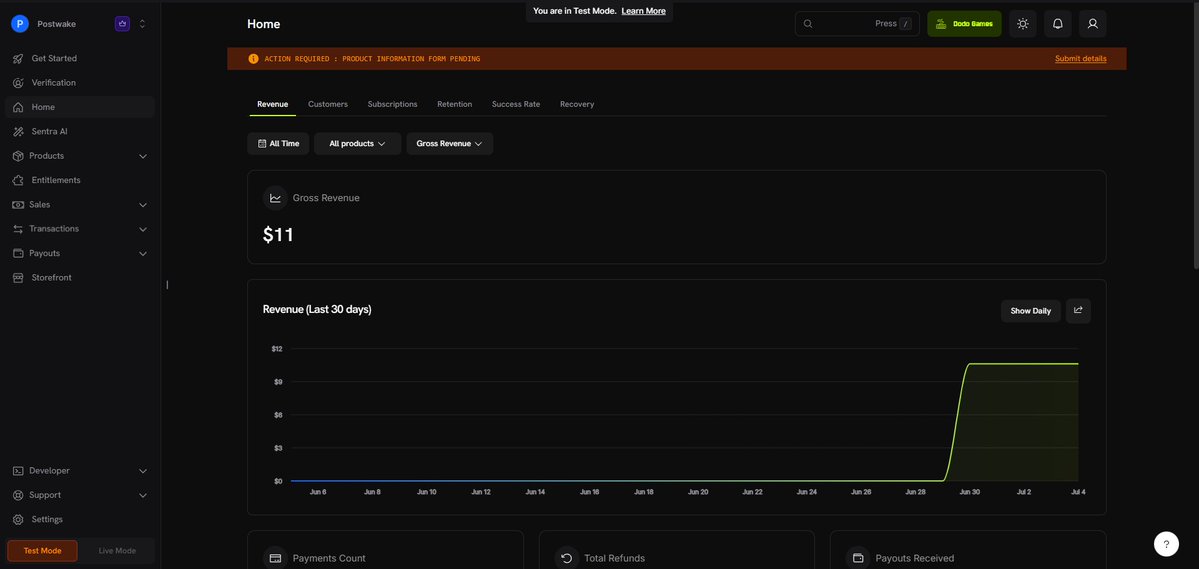The height and width of the screenshot is (569, 1199).
Task: Click the Payments Count card icon
Action: [275, 558]
